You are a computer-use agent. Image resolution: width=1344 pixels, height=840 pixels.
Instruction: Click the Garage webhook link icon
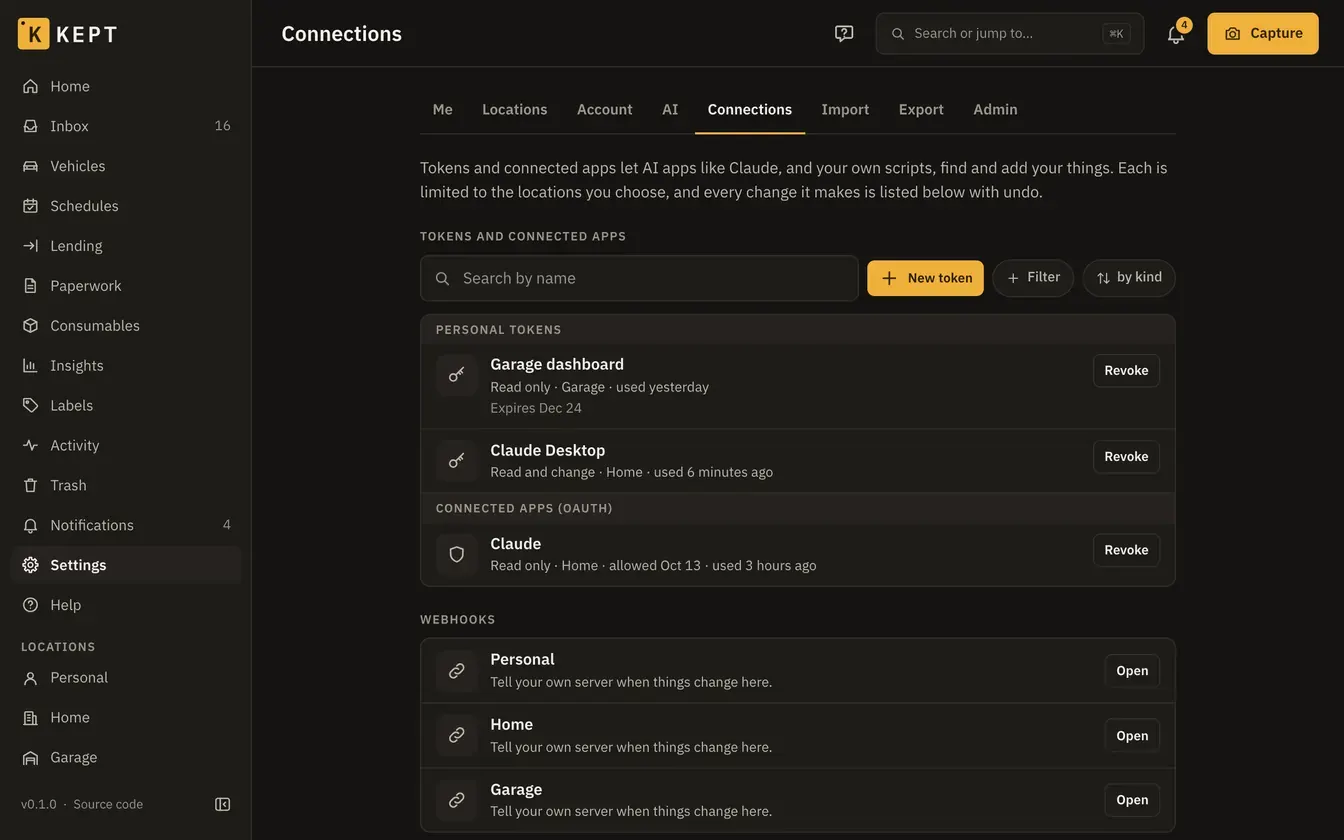[457, 800]
